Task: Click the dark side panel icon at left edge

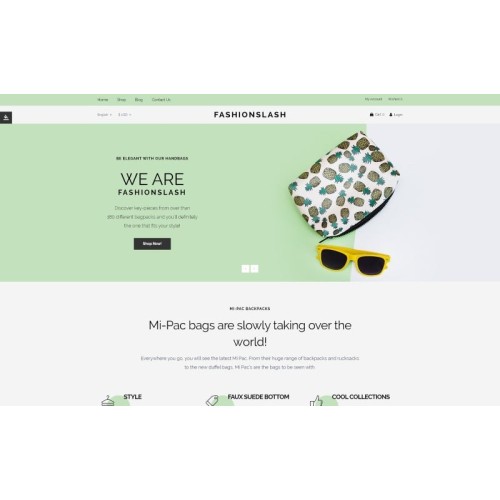Action: 6,117
